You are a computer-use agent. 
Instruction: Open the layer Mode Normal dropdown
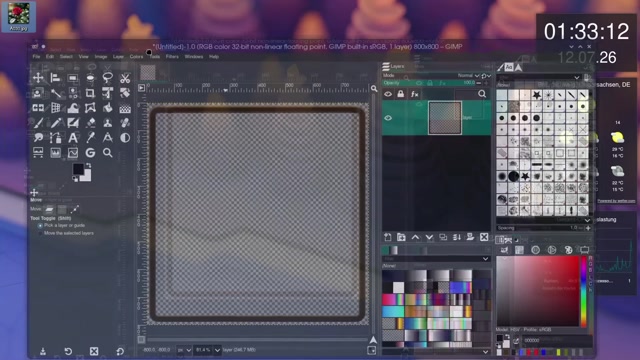click(x=468, y=76)
